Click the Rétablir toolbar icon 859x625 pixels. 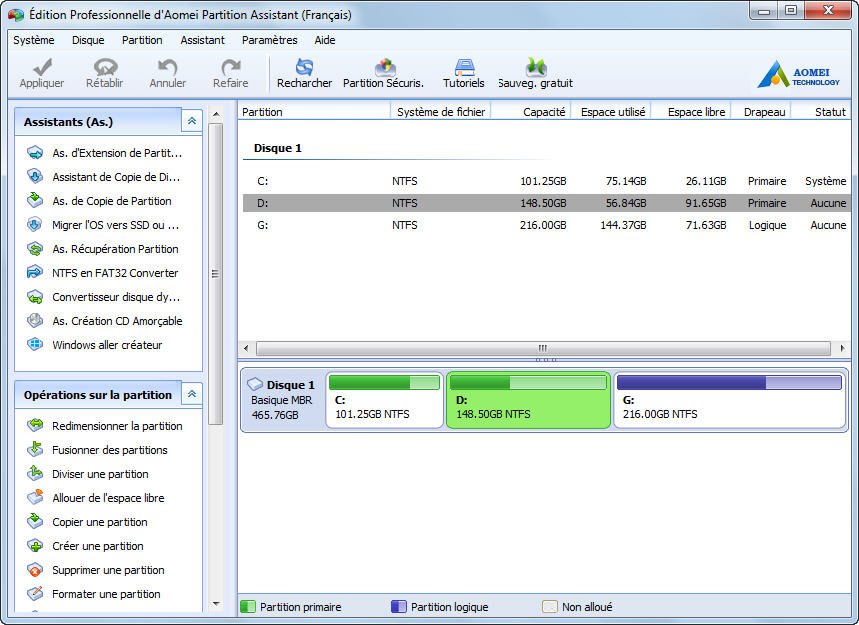click(x=105, y=67)
